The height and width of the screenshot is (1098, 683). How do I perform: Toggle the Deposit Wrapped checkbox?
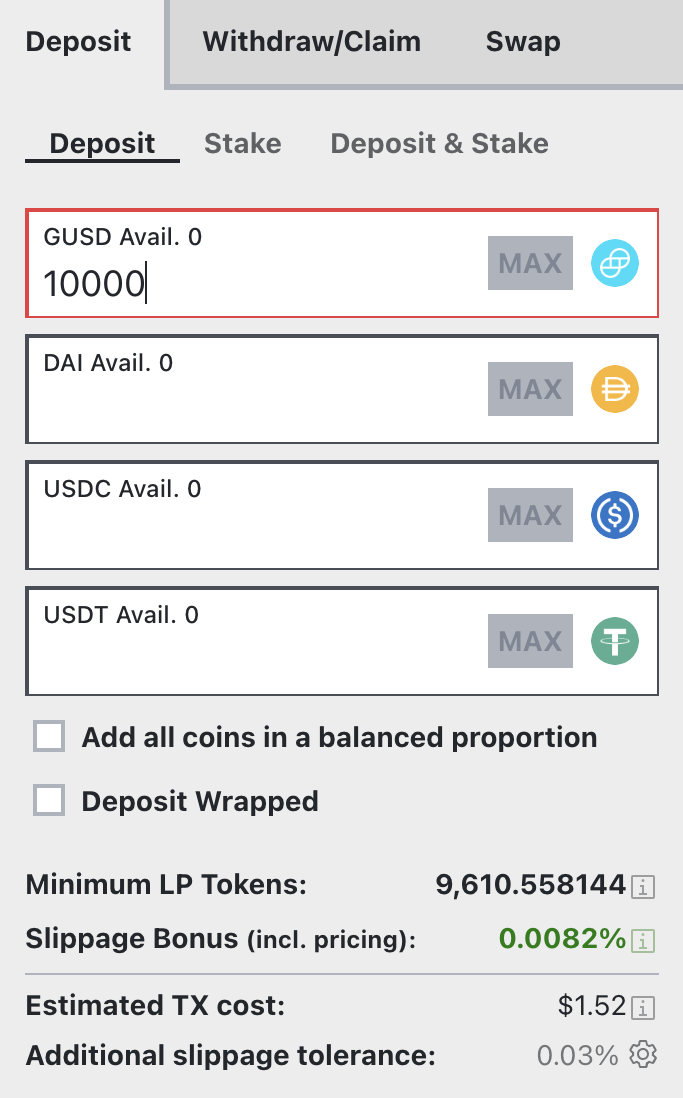tap(49, 801)
